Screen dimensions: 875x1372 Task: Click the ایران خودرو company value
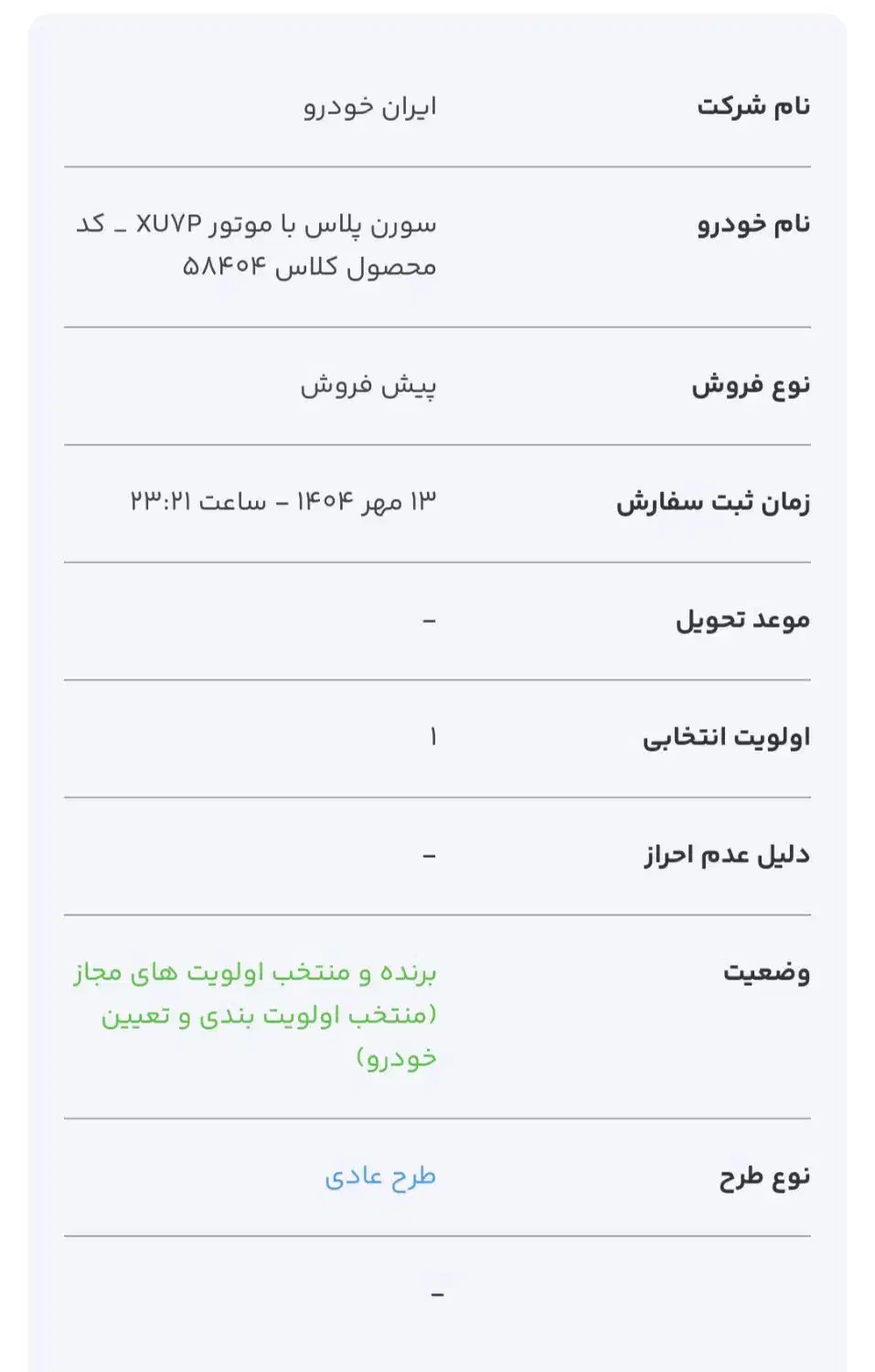[370, 107]
